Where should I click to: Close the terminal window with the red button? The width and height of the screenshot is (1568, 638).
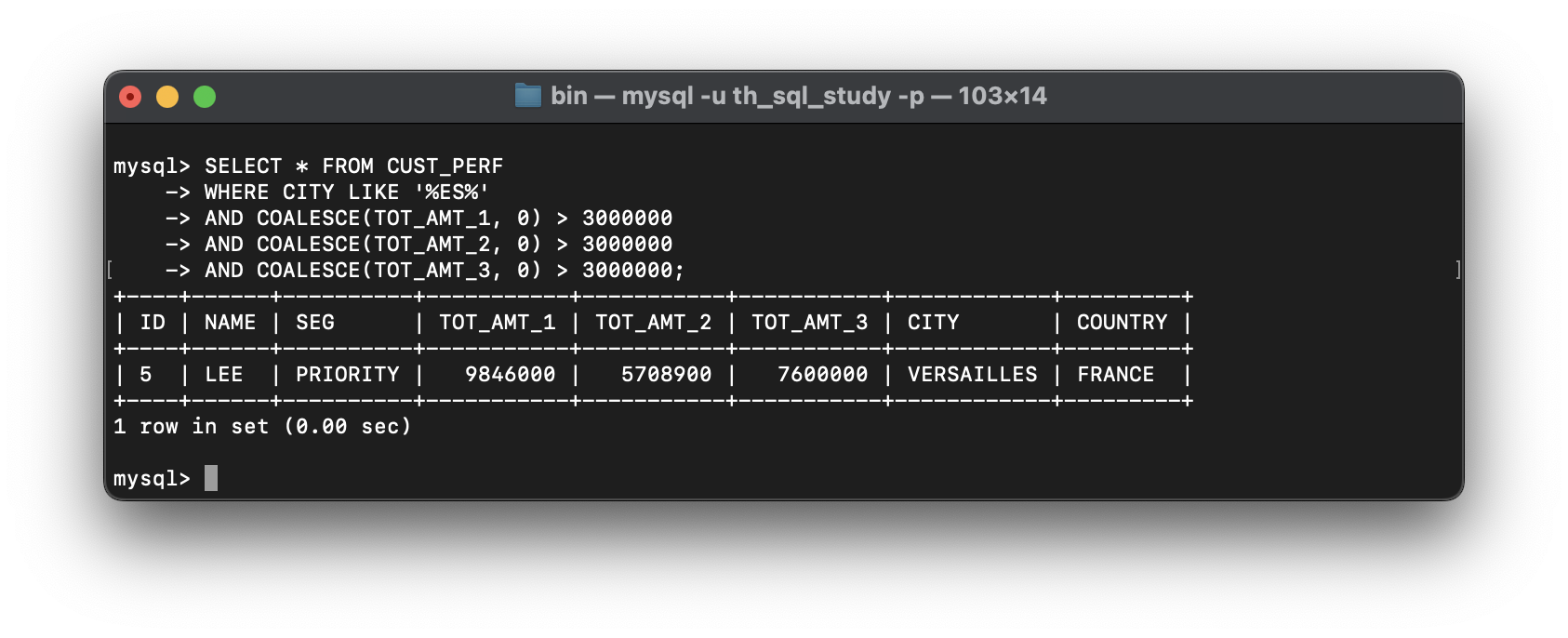130,97
